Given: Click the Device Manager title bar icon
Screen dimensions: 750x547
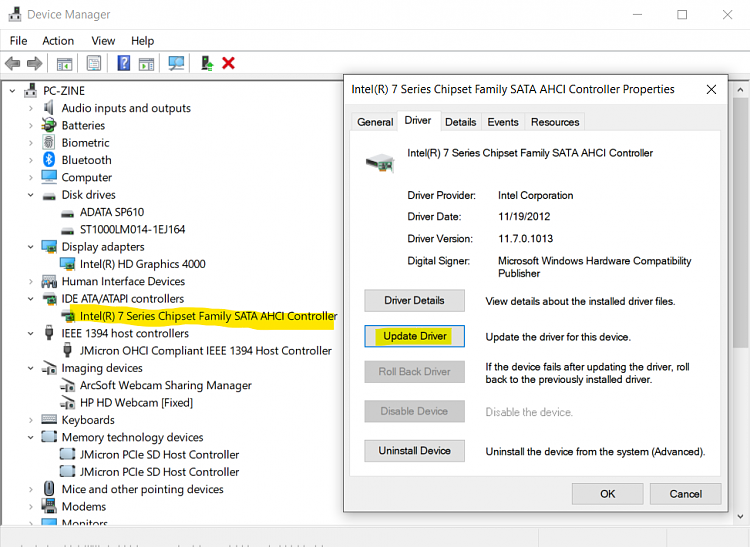Looking at the screenshot, I should [x=15, y=14].
